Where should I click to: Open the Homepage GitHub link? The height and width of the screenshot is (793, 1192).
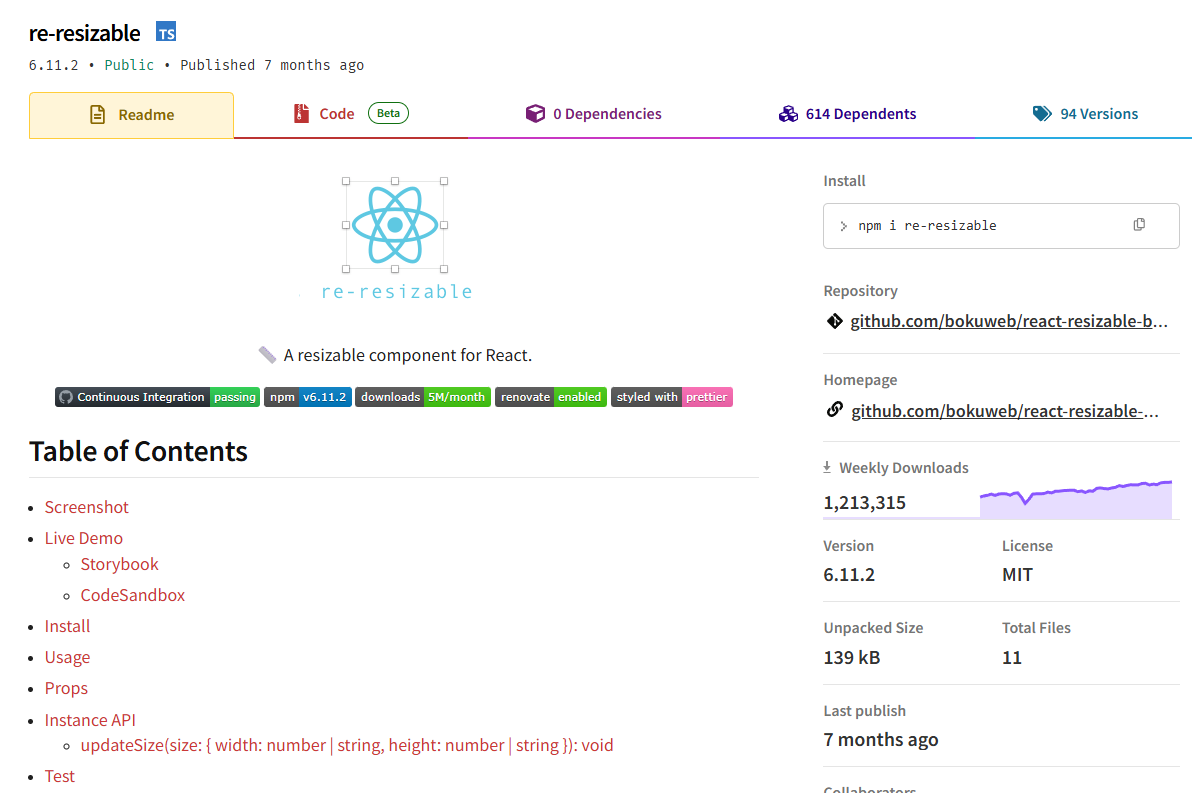coord(1005,411)
